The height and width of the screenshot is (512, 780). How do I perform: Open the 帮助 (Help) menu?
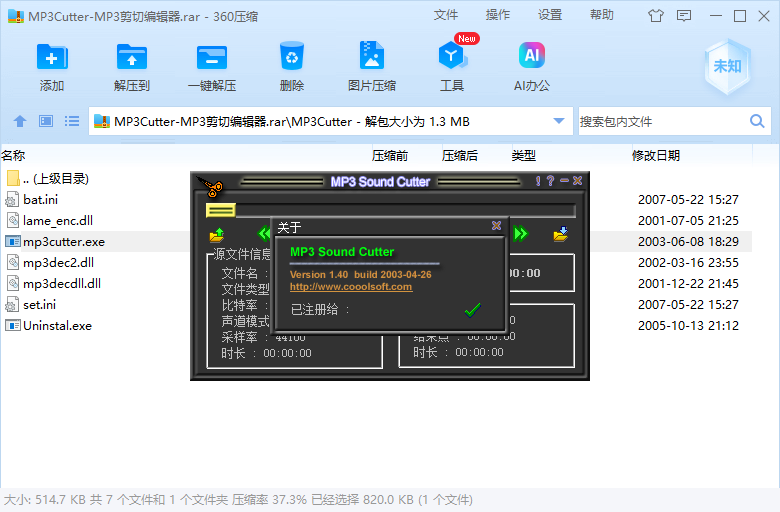tap(601, 15)
